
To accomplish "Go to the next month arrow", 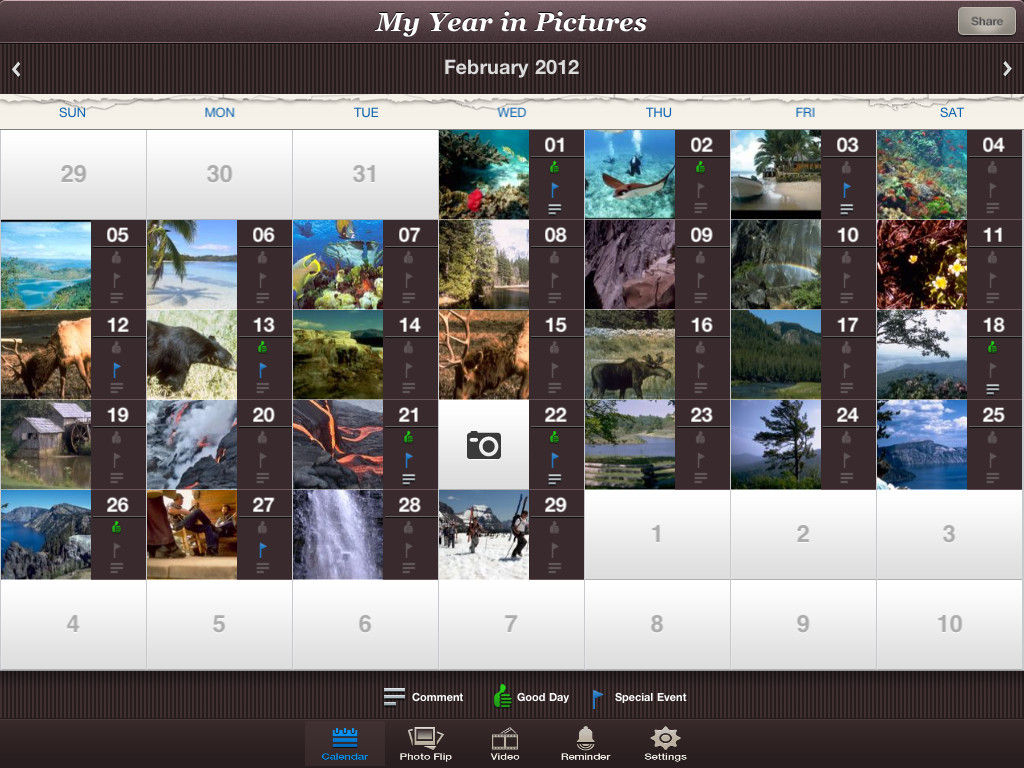I will [x=1007, y=69].
